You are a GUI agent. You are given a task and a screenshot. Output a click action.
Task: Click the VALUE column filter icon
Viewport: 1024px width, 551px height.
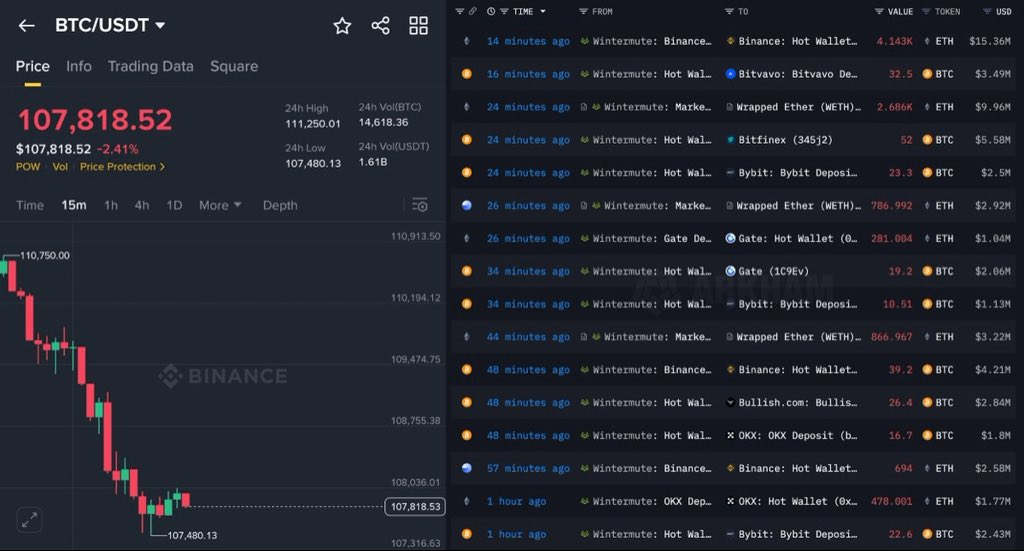tap(878, 12)
